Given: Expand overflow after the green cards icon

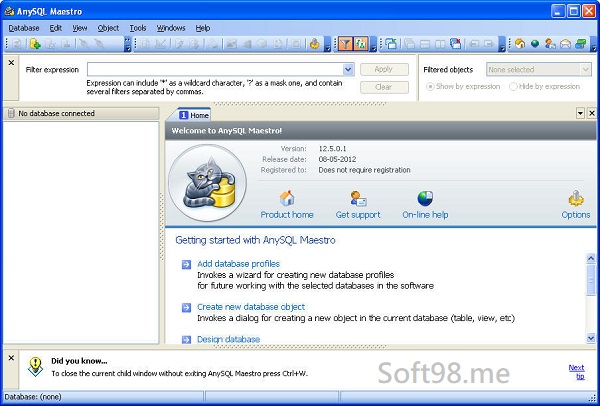Looking at the screenshot, I should pos(593,44).
